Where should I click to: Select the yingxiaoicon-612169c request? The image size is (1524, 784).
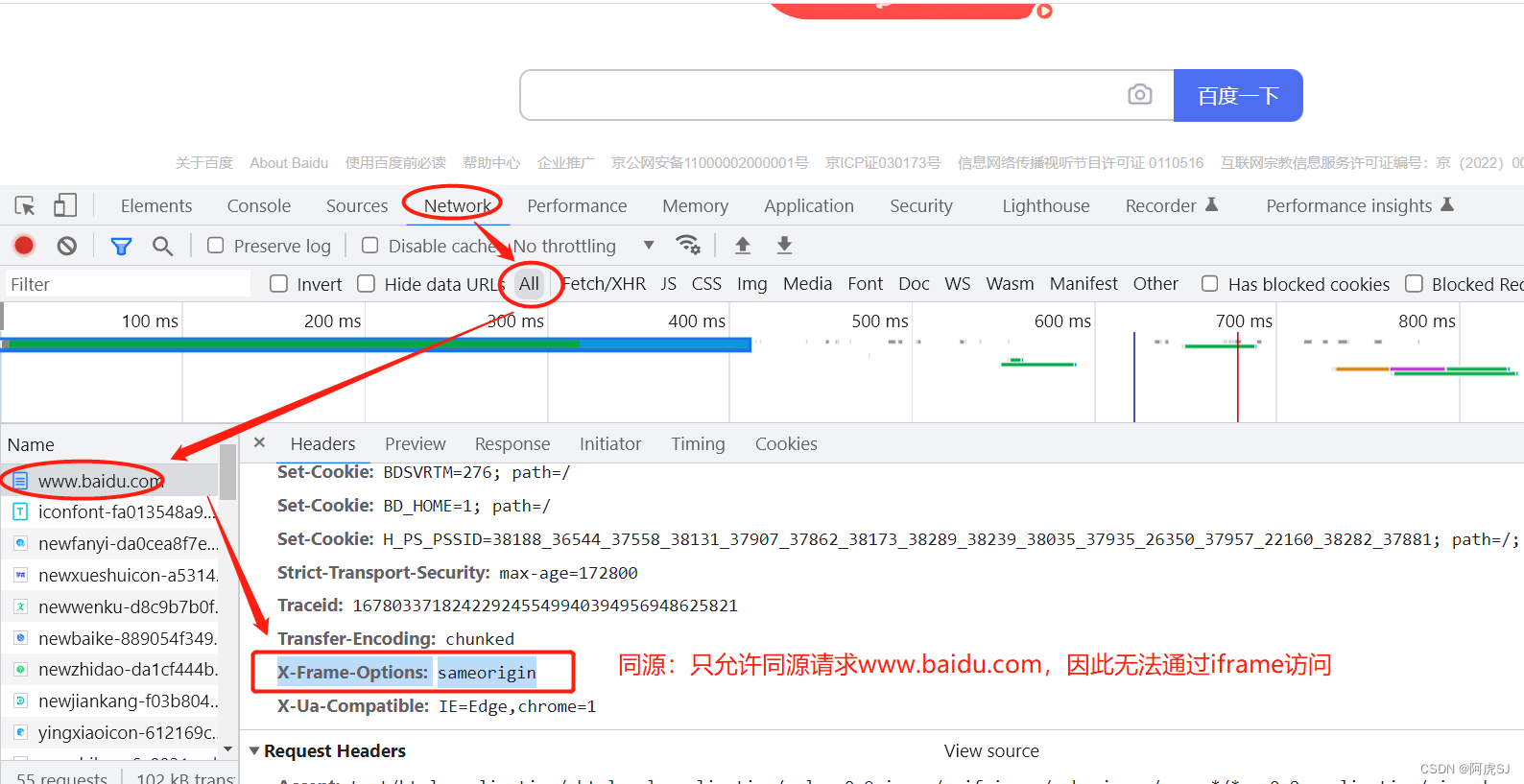[110, 733]
